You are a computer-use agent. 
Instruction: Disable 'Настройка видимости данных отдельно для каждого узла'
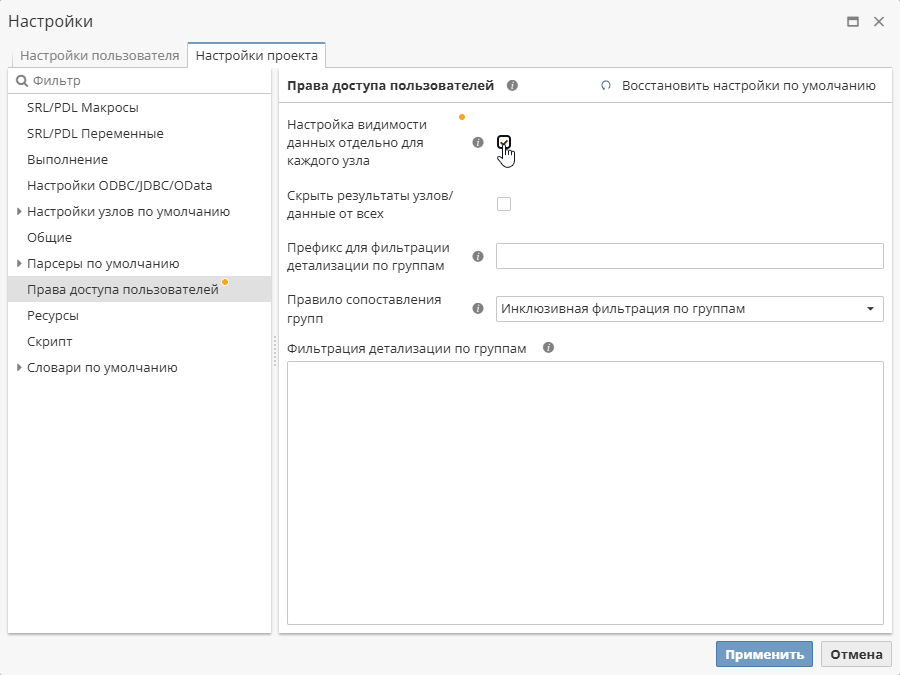tap(504, 141)
